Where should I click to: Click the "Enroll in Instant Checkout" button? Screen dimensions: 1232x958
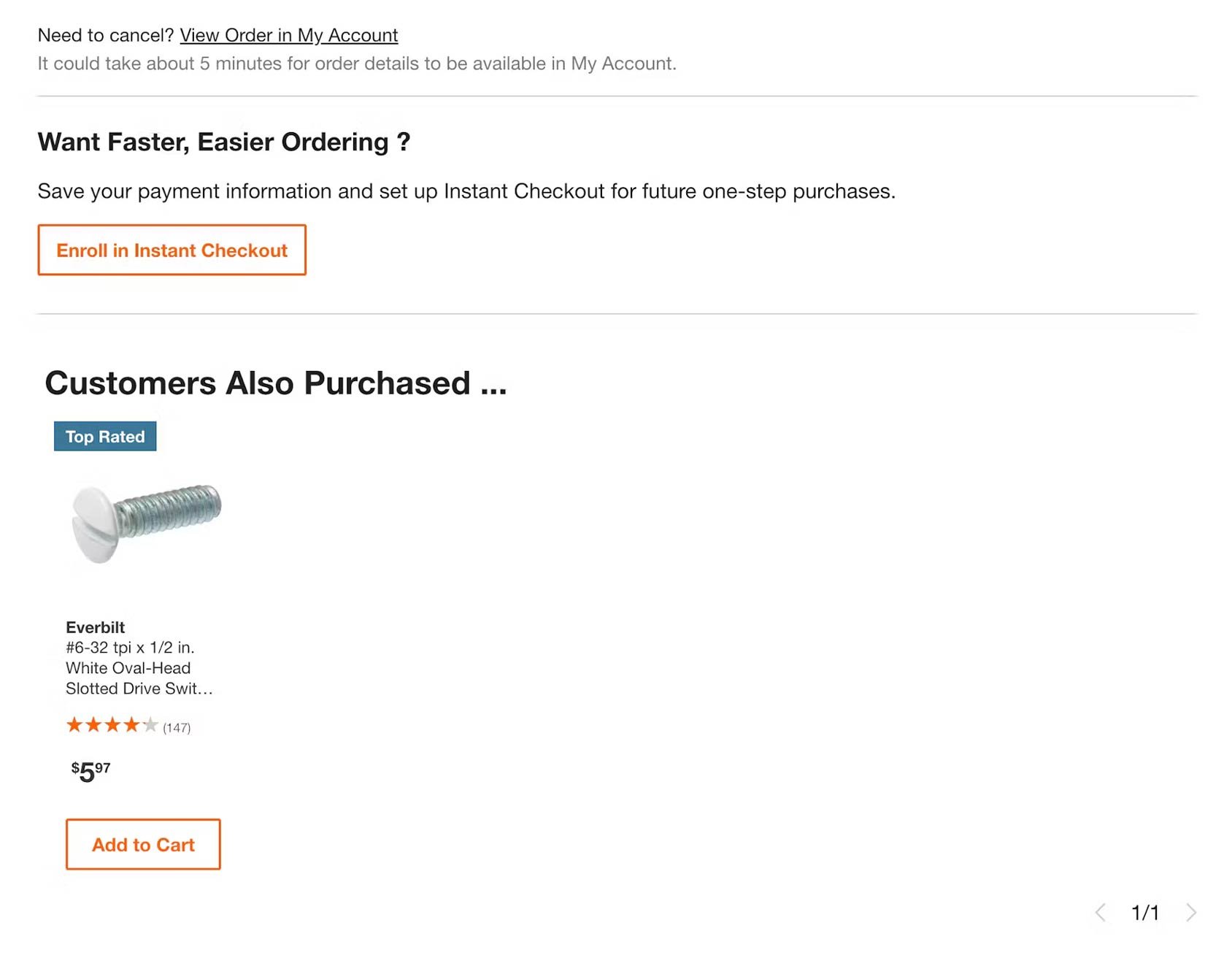pyautogui.click(x=172, y=250)
